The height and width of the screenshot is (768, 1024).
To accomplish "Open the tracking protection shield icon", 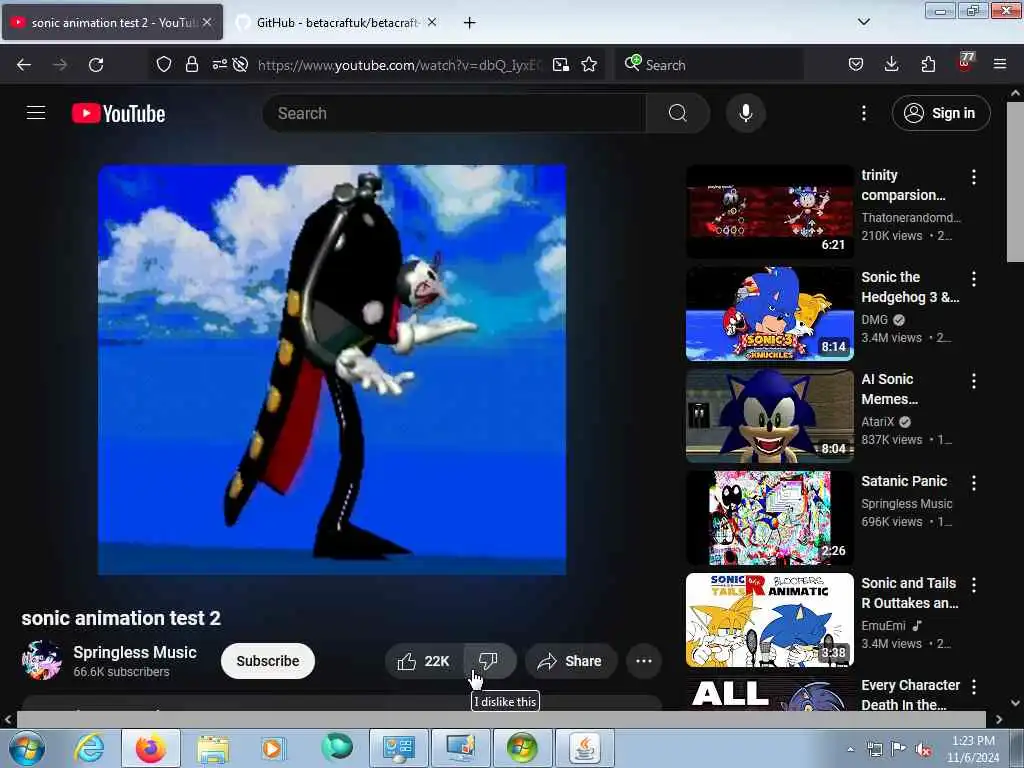I will [164, 64].
